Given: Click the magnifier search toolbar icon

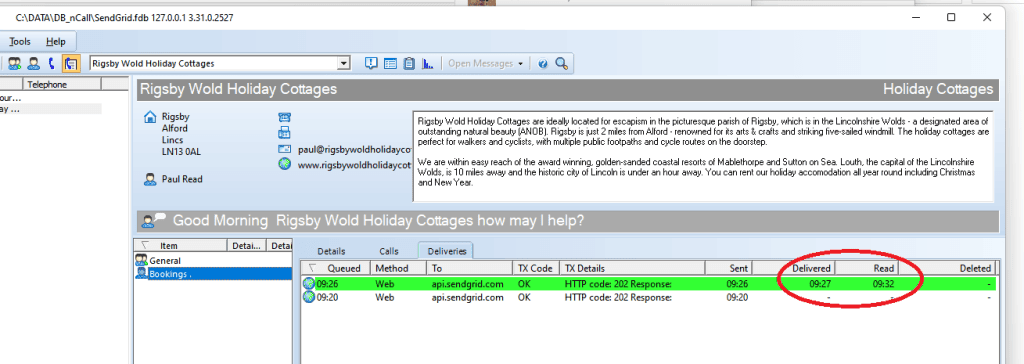Looking at the screenshot, I should tap(561, 63).
